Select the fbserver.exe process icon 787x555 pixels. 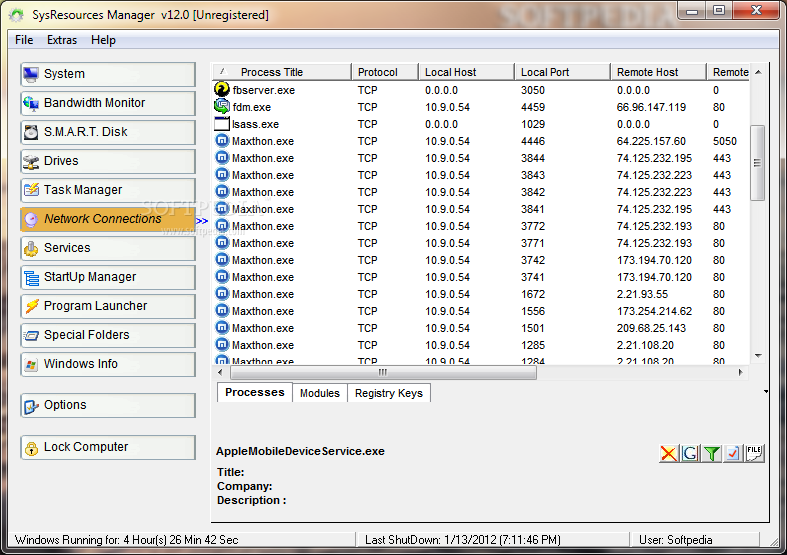click(x=222, y=89)
